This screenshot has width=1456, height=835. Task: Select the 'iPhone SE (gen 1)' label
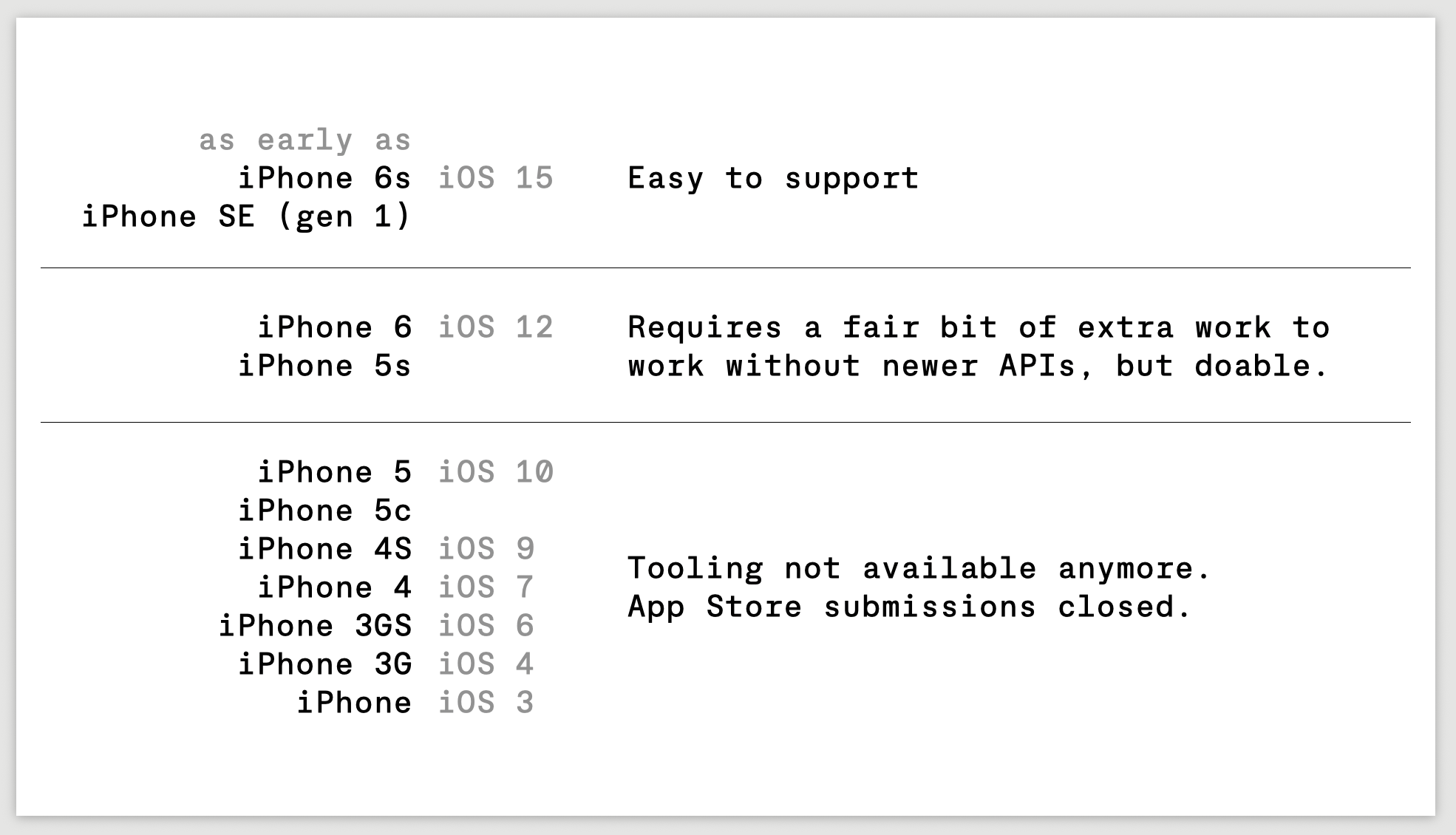pos(246,217)
